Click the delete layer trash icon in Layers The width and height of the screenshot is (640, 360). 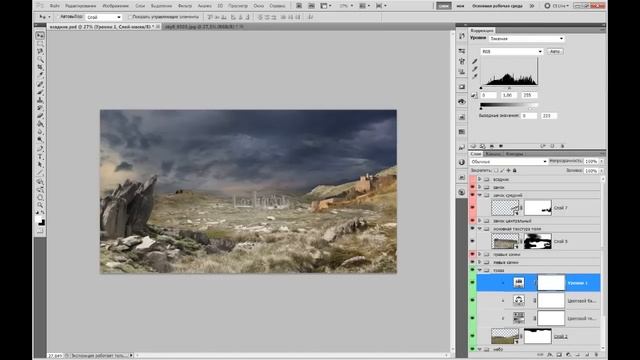tap(596, 355)
